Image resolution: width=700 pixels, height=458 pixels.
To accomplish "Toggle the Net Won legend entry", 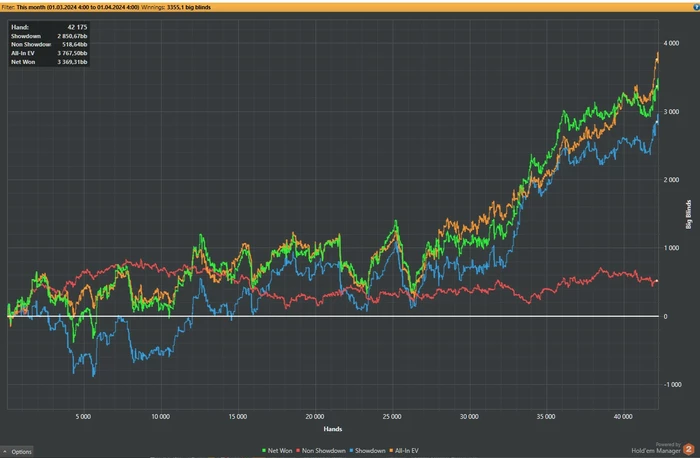I will (277, 451).
